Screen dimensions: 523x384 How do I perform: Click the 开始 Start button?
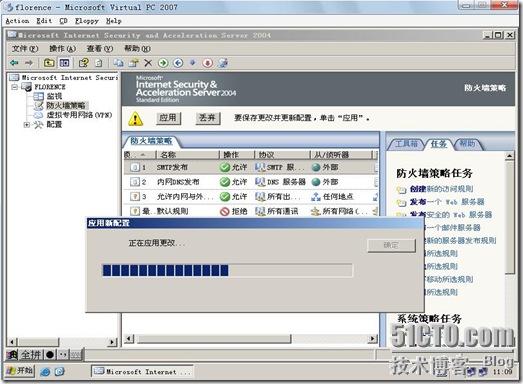[20, 370]
